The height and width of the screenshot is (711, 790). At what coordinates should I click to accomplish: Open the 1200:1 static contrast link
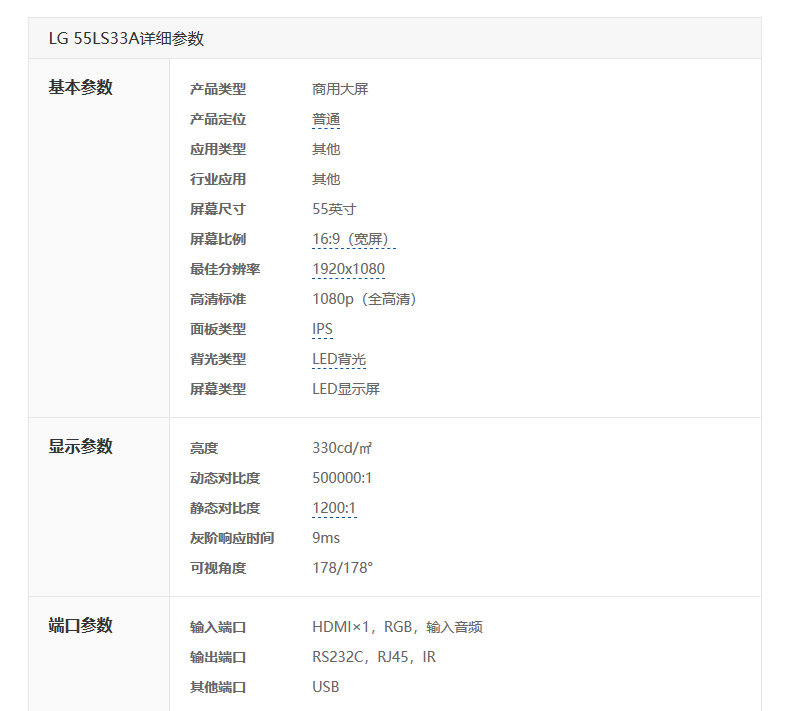point(334,508)
